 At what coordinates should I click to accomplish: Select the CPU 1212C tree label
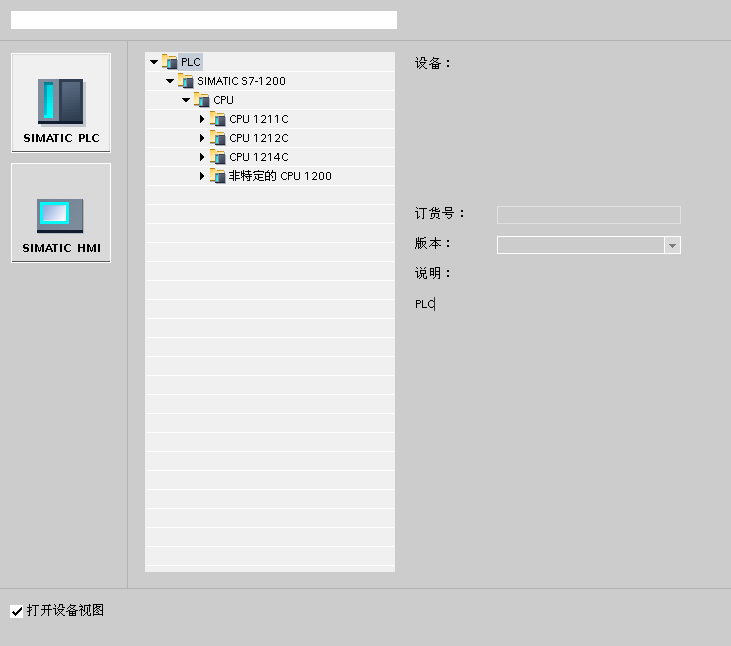259,138
